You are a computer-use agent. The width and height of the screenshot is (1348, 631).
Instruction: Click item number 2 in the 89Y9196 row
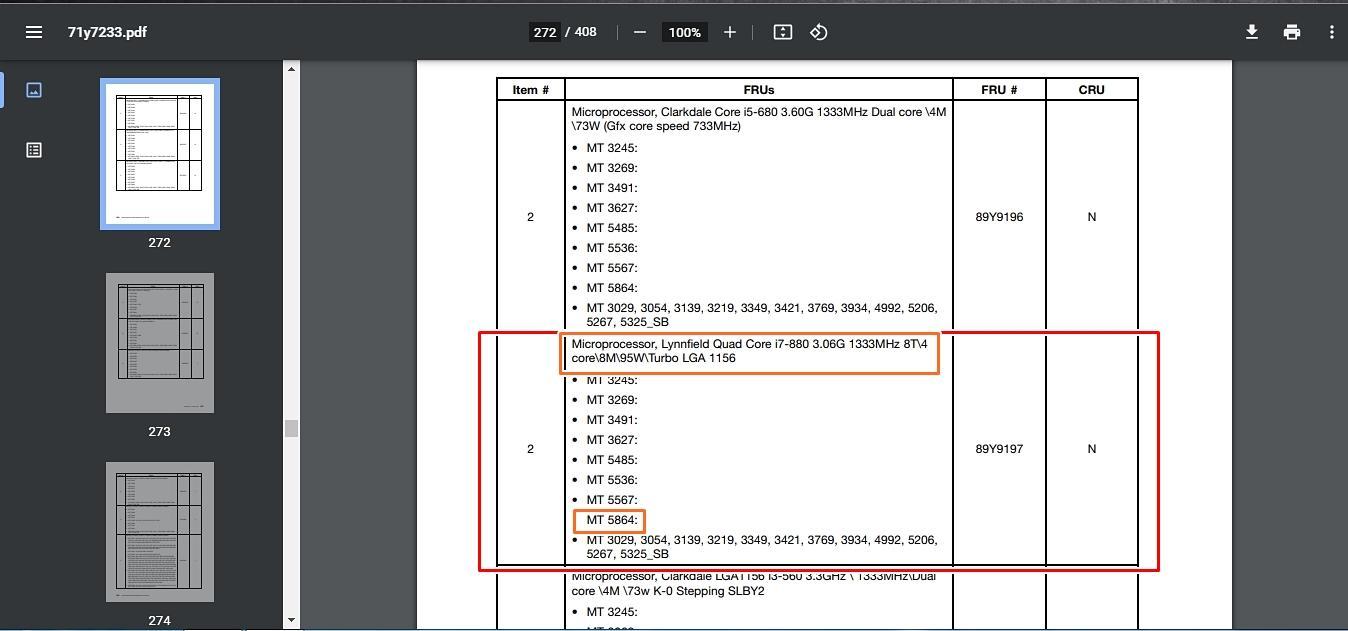coord(530,217)
